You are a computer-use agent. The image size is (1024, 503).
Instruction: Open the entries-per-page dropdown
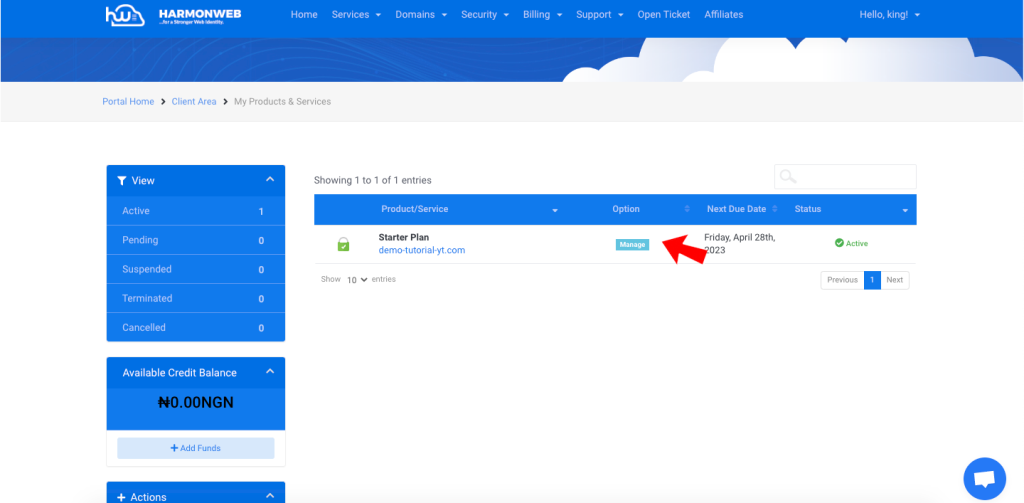[357, 280]
